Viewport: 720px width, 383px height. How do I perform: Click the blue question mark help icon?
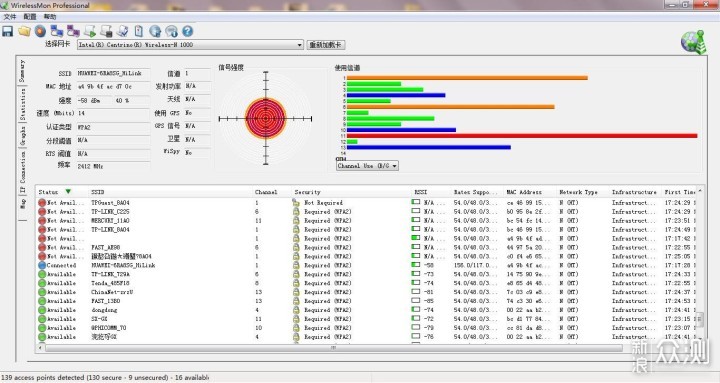click(187, 31)
